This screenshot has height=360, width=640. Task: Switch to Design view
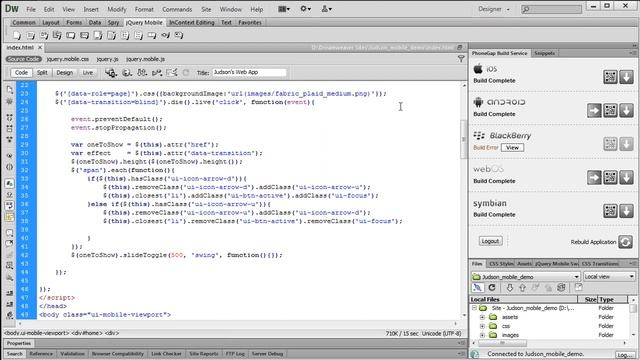pos(64,73)
